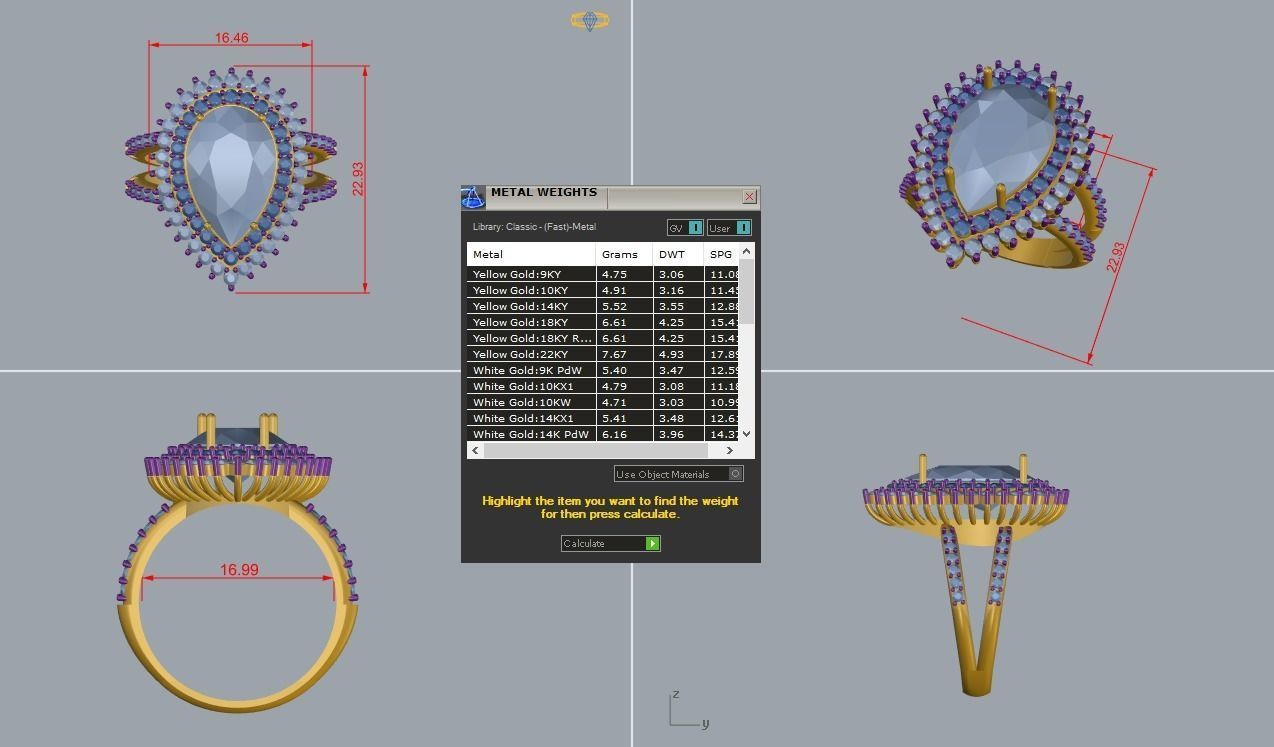
Task: Select the Yellow Gold:10KY row
Action: [x=603, y=290]
